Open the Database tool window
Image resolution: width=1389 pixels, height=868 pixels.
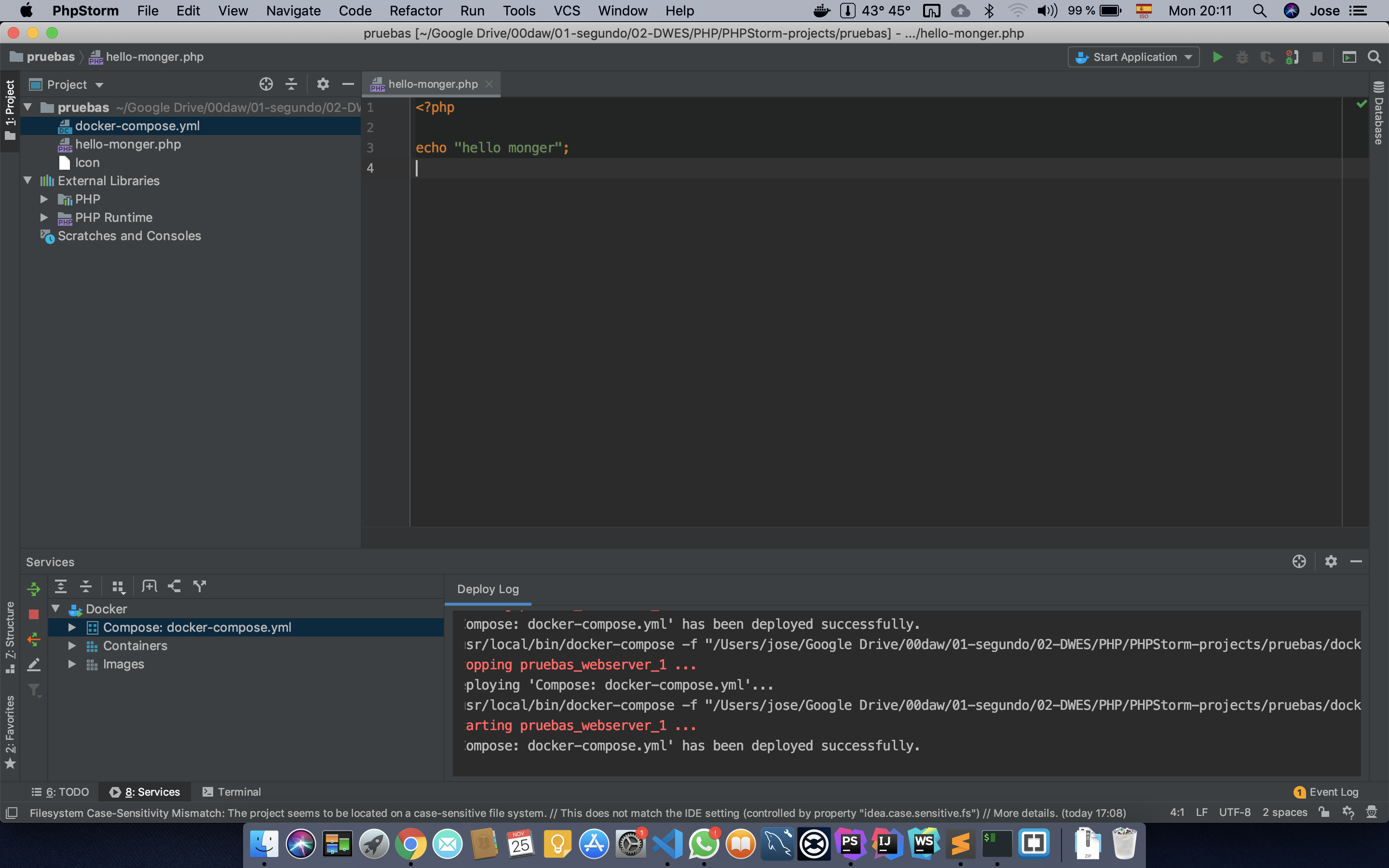[1379, 113]
